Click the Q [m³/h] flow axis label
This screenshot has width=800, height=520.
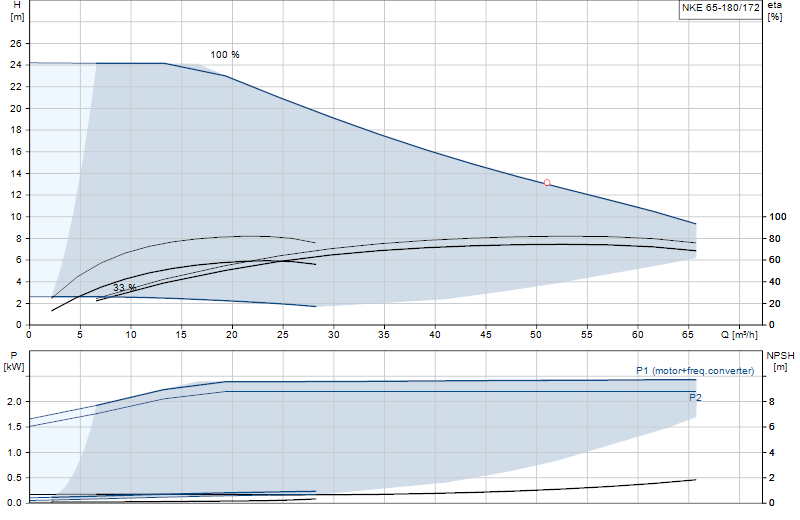[x=739, y=335]
